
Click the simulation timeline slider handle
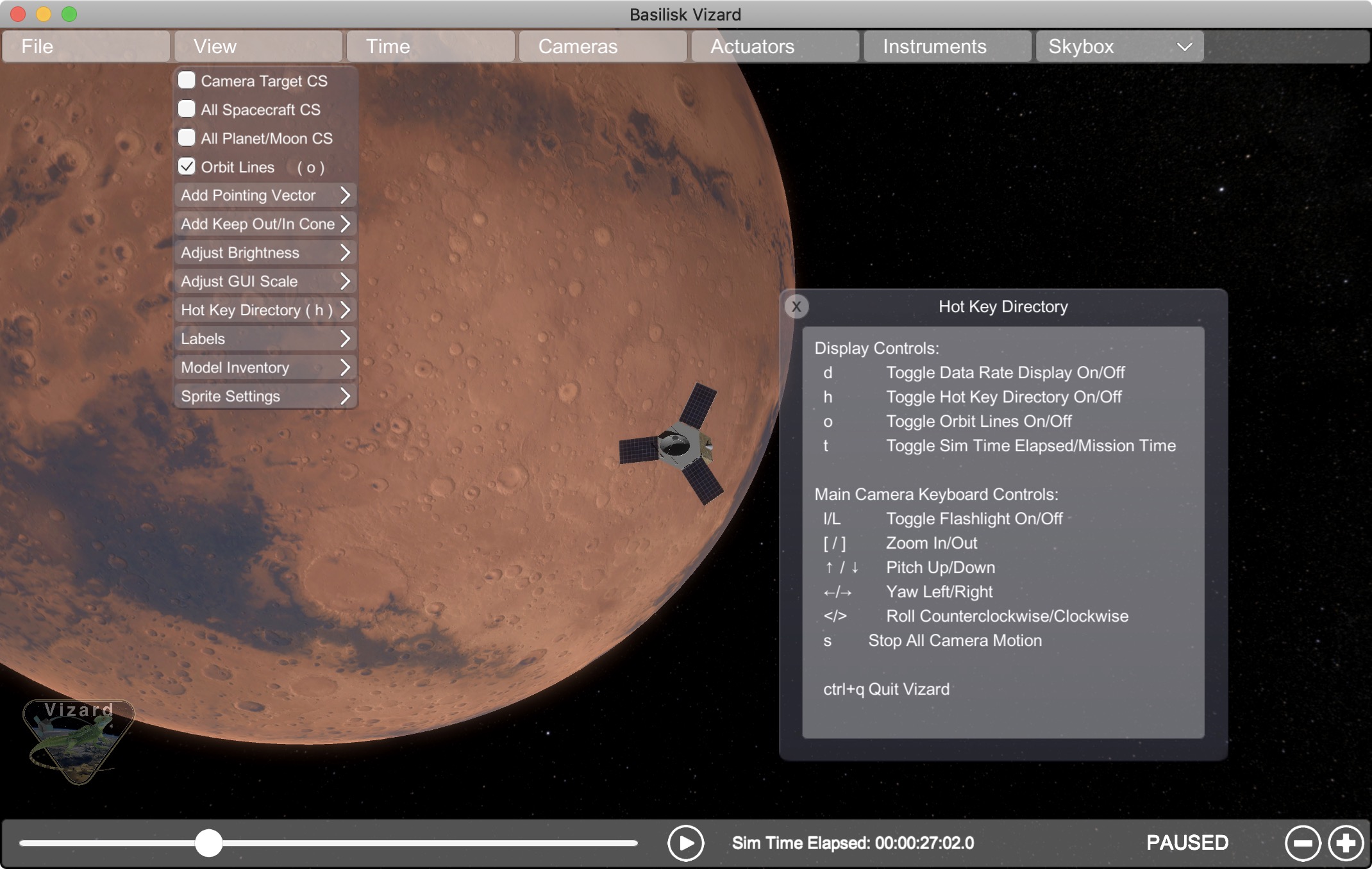[x=208, y=843]
